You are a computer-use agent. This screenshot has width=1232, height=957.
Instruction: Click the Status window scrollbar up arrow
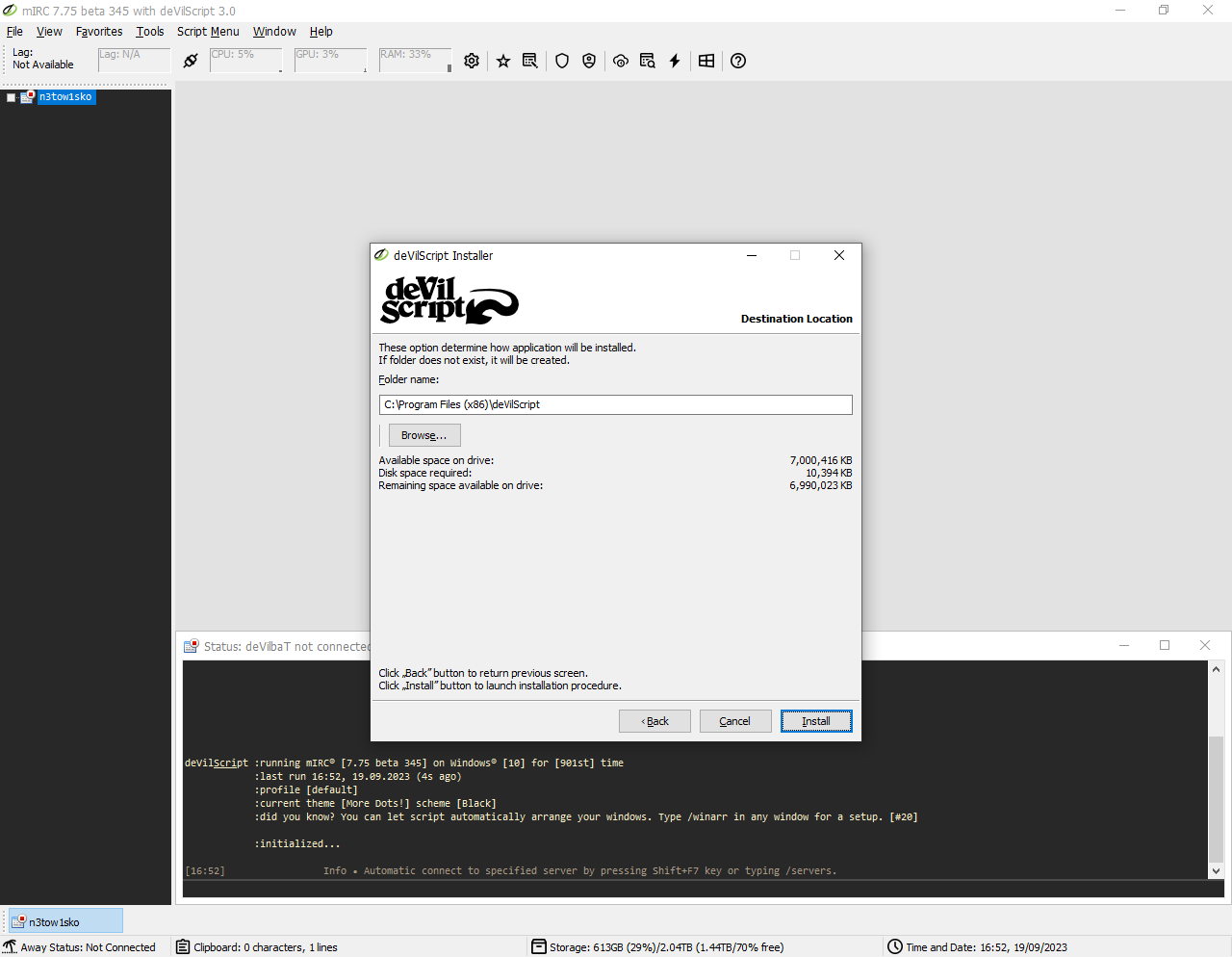tap(1216, 669)
